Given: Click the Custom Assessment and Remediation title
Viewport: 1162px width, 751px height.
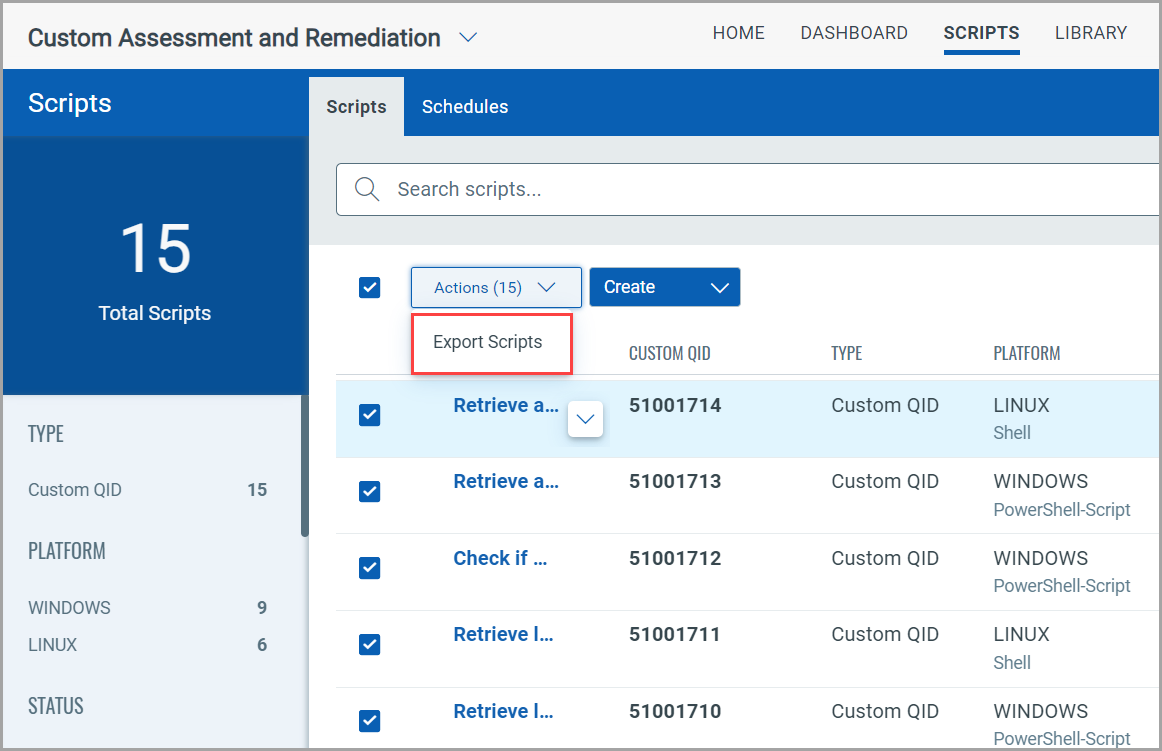Looking at the screenshot, I should pos(234,38).
